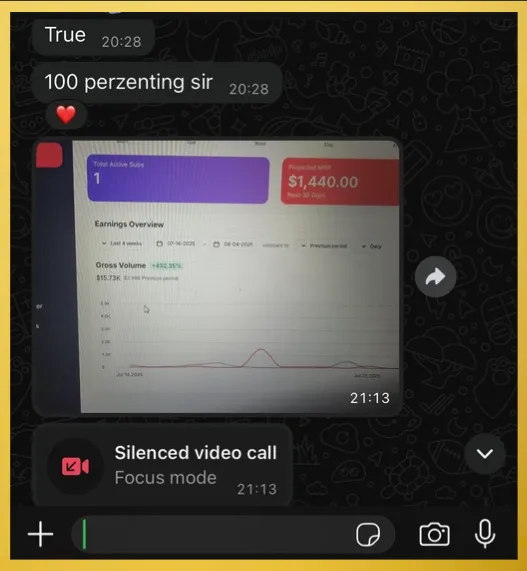527x571 pixels.
Task: Open the earnings dashboard photo
Action: (217, 277)
